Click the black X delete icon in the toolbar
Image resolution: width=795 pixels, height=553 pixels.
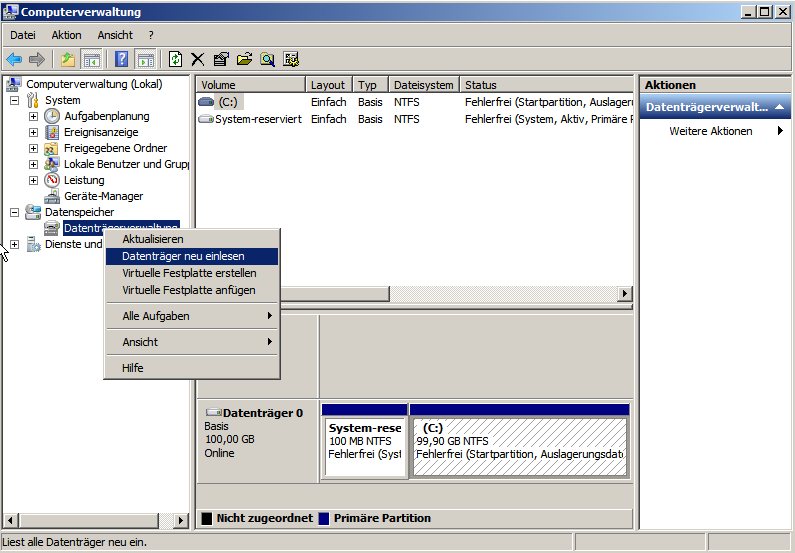(198, 59)
